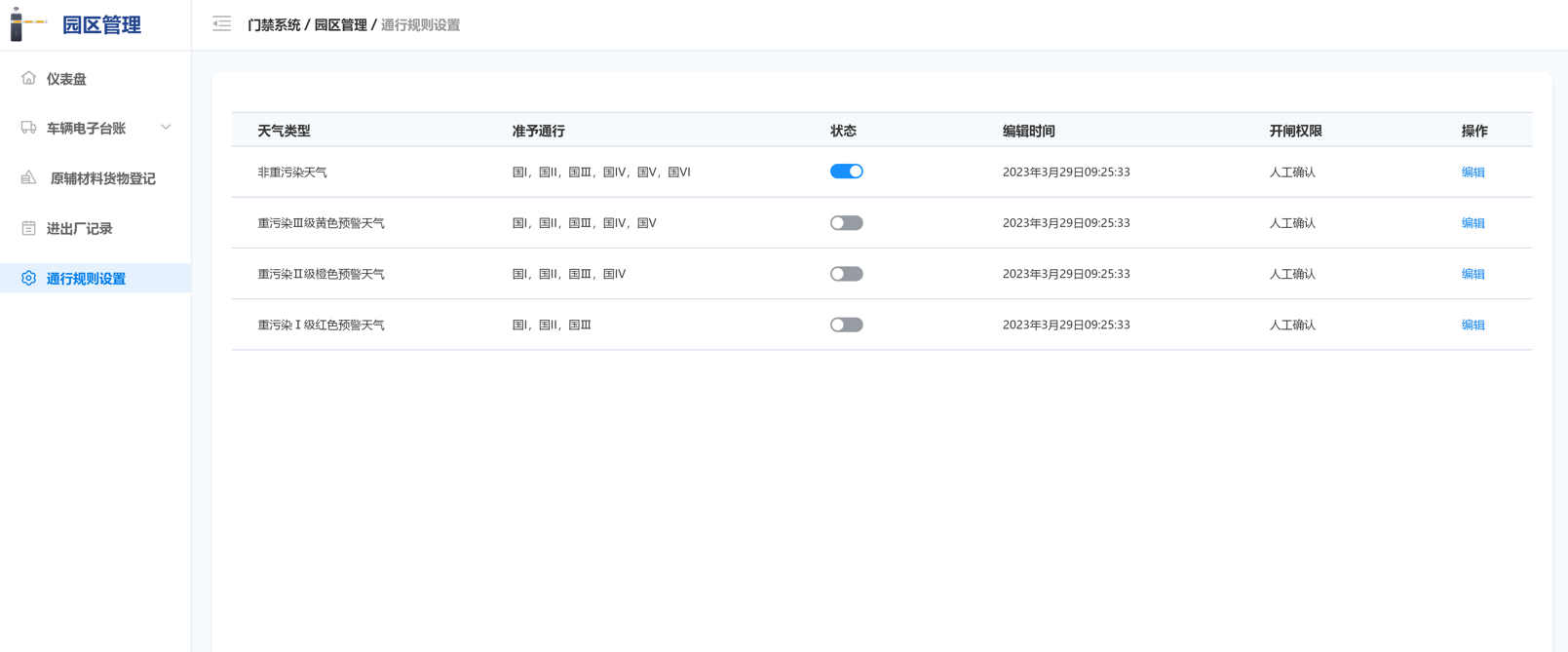Enable the 重污染Ⅲ级黄色预警天气 status switch
Screen dimensions: 1568x652
pos(846,223)
